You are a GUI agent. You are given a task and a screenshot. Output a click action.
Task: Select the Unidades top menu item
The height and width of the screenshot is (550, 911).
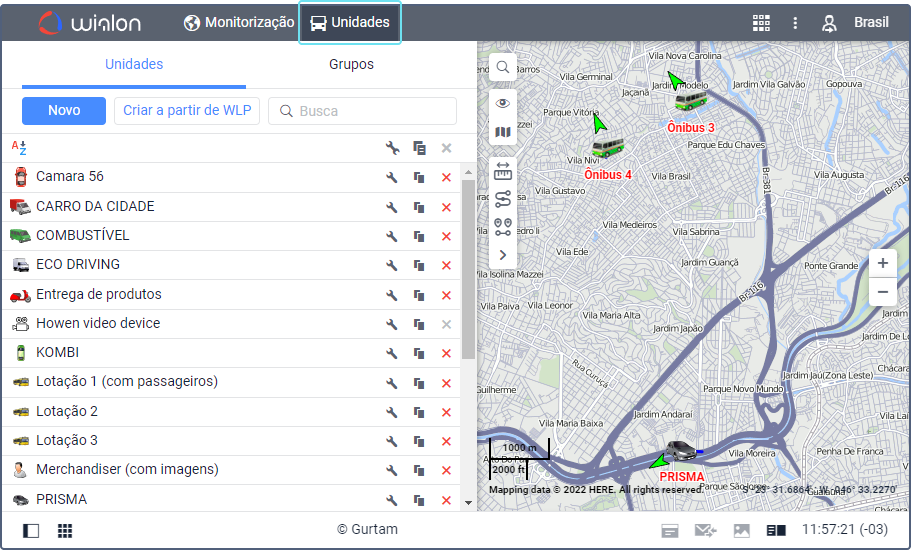(350, 23)
